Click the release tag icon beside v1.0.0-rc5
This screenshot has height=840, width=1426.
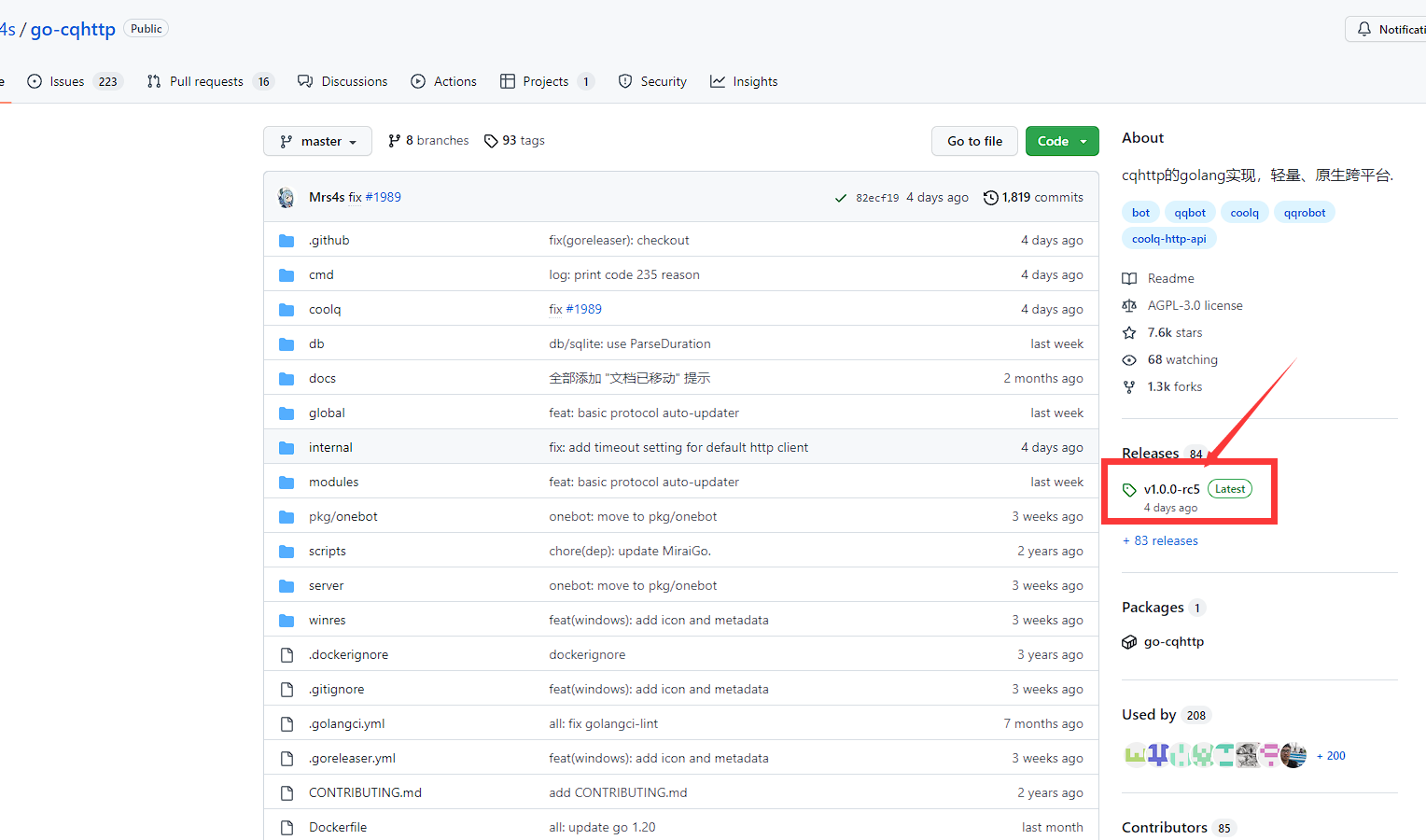pyautogui.click(x=1129, y=490)
